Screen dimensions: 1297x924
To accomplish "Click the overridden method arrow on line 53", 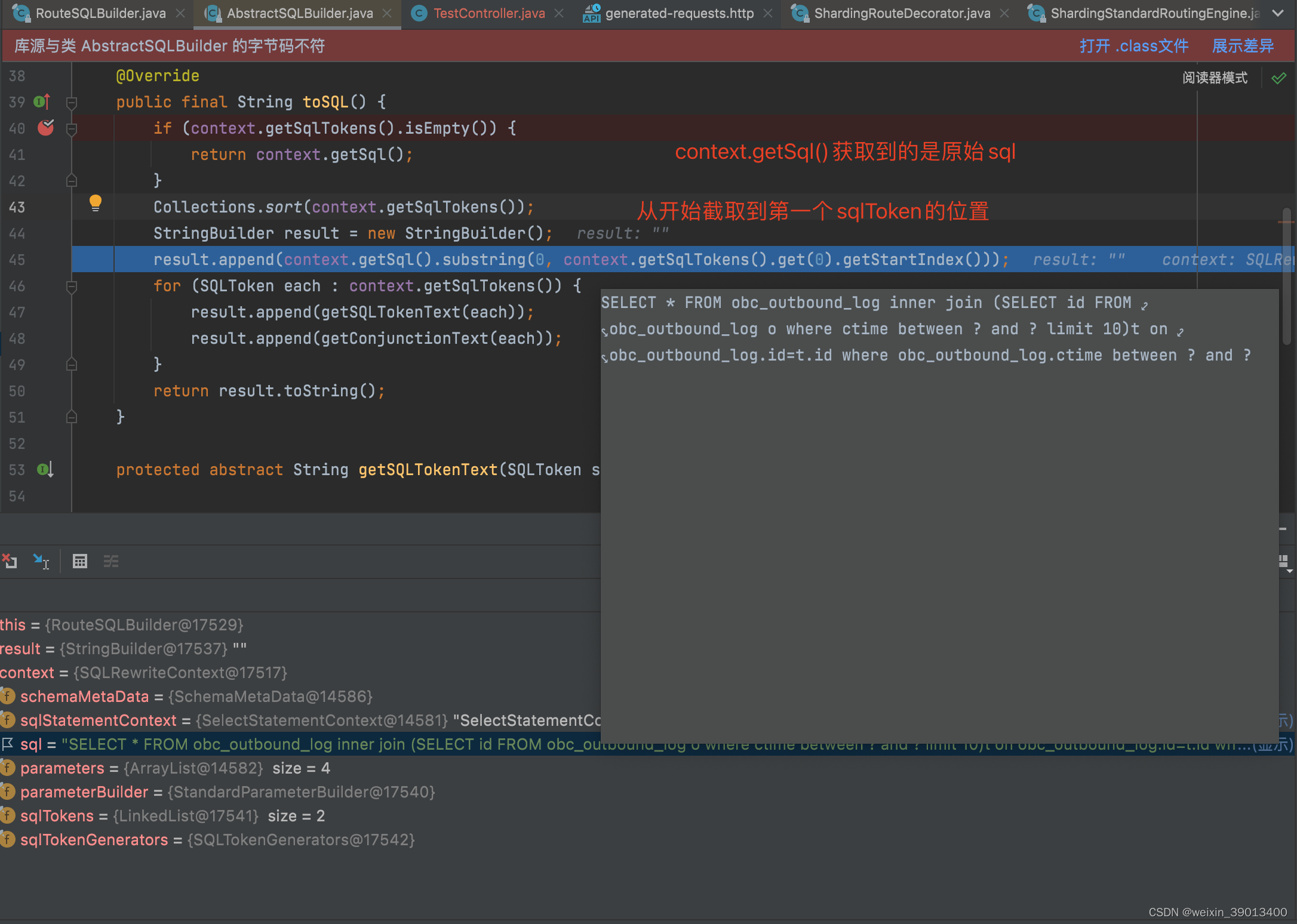I will pos(45,470).
